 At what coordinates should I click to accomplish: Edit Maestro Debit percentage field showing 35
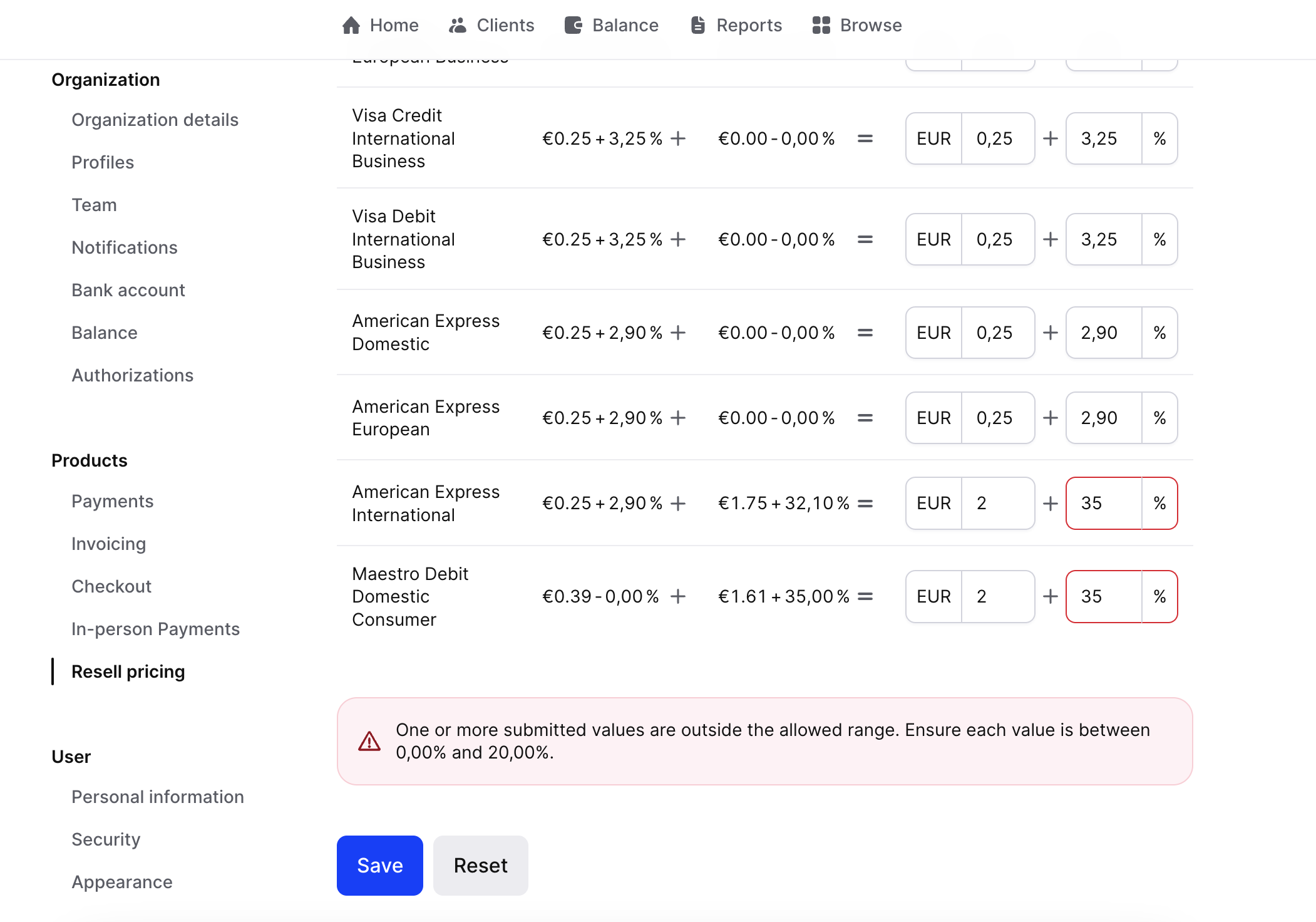pos(1104,596)
